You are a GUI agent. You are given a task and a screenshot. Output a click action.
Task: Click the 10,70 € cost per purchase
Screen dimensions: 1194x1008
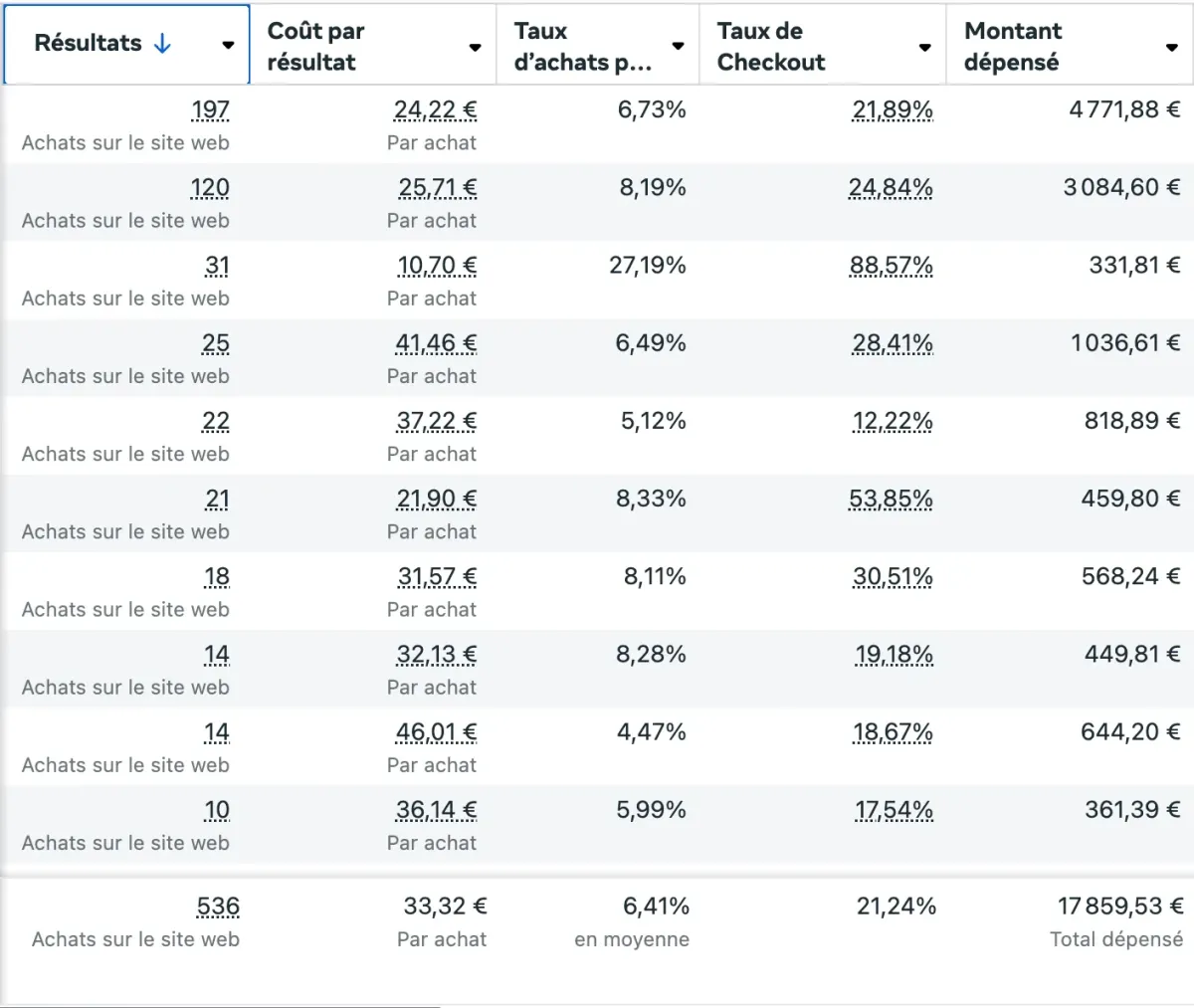[x=437, y=266]
